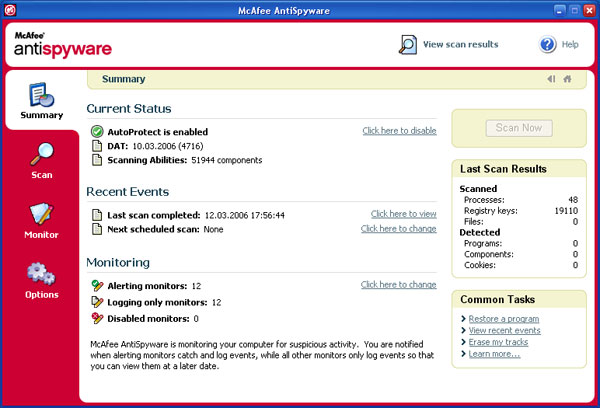Open Restore a program task
600x408 pixels.
point(504,319)
